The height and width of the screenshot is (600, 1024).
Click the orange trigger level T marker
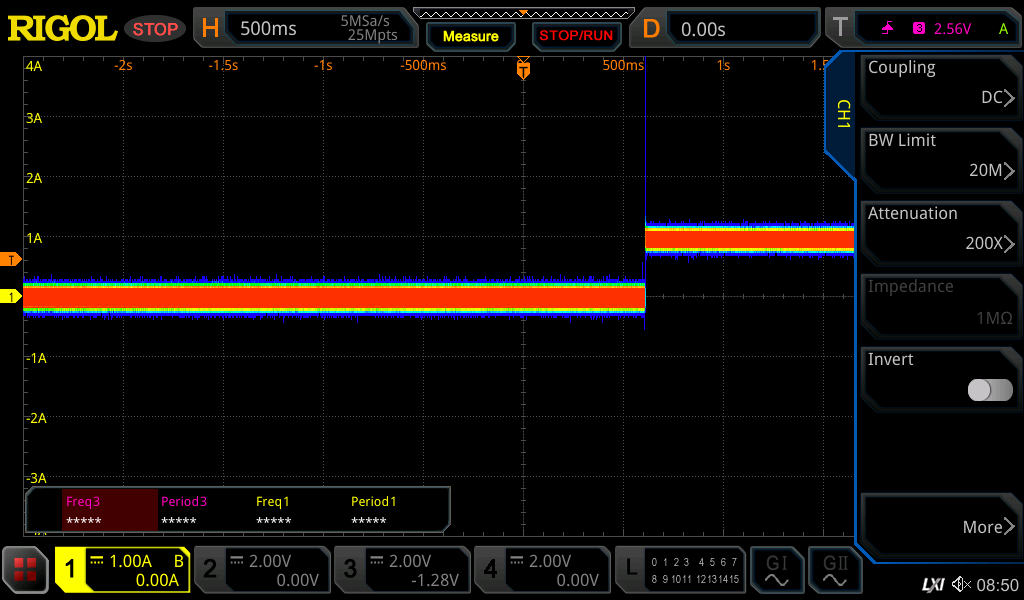[x=12, y=260]
